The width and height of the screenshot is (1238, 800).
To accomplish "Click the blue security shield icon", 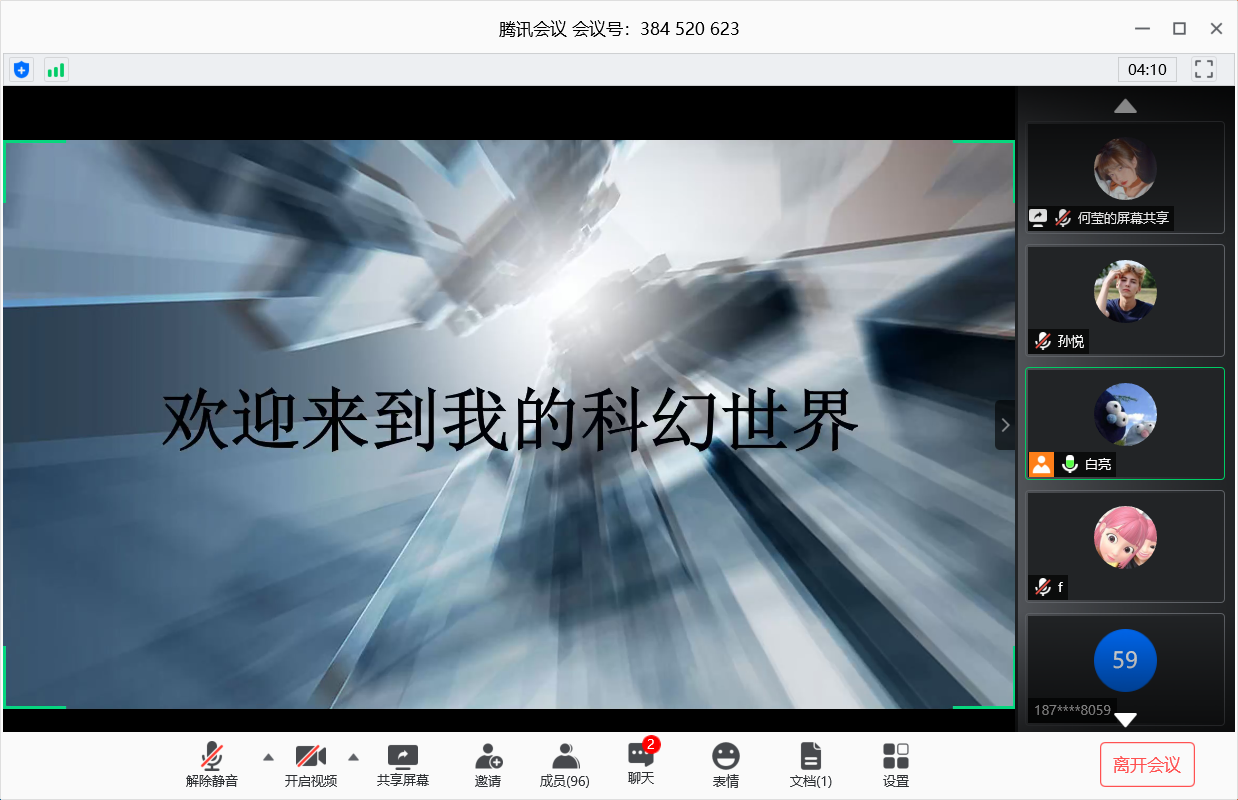I will point(21,69).
